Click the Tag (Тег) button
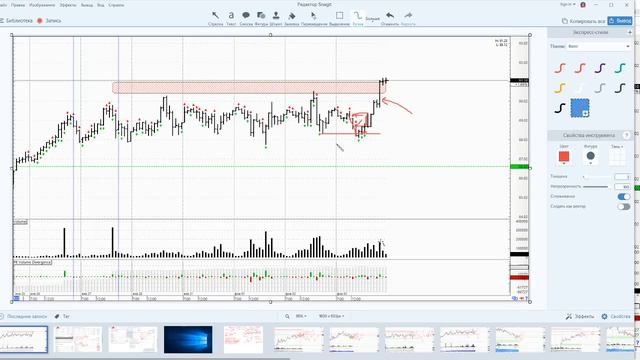Screen dimensions: 640x360 pos(62,316)
